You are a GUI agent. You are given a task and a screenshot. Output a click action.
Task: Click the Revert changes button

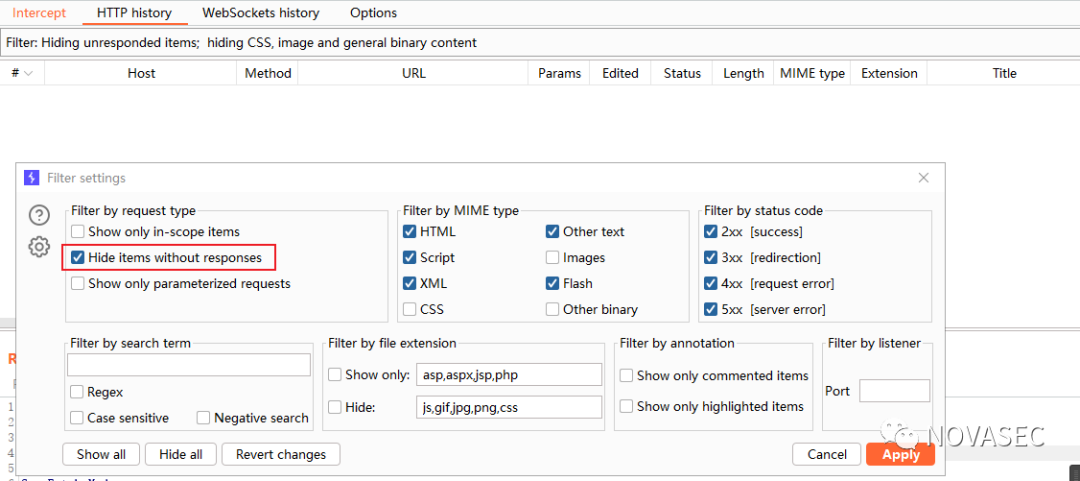[x=280, y=454]
